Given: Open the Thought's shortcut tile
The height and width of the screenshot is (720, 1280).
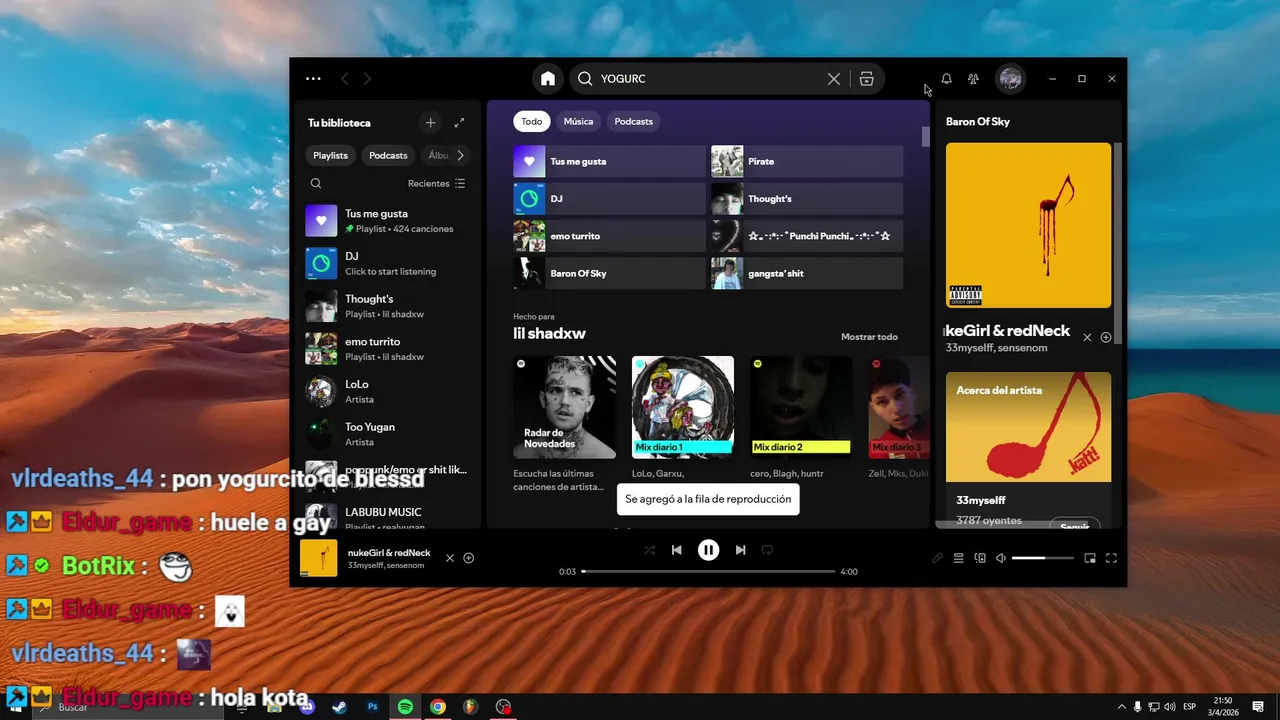Looking at the screenshot, I should (807, 199).
